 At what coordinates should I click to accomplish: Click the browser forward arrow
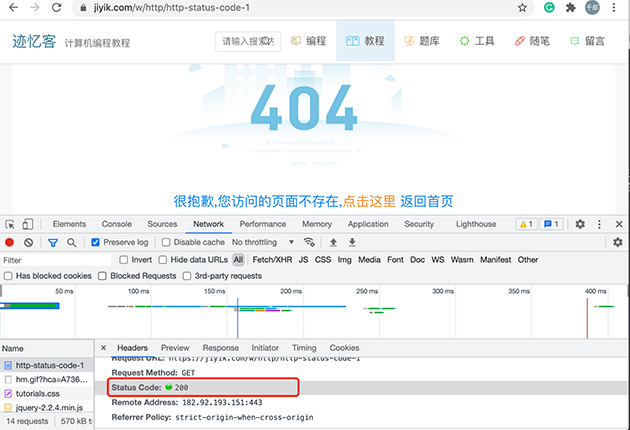(x=35, y=7)
